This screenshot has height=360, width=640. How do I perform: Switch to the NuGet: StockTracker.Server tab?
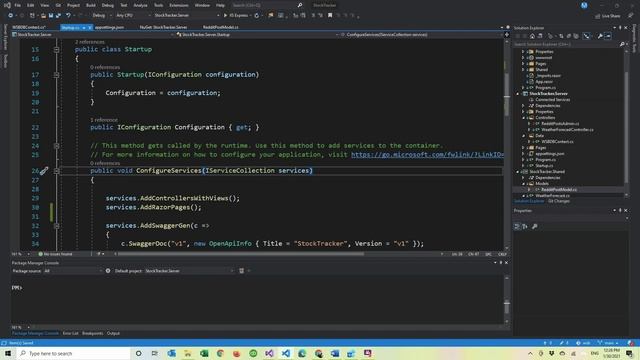[x=163, y=27]
